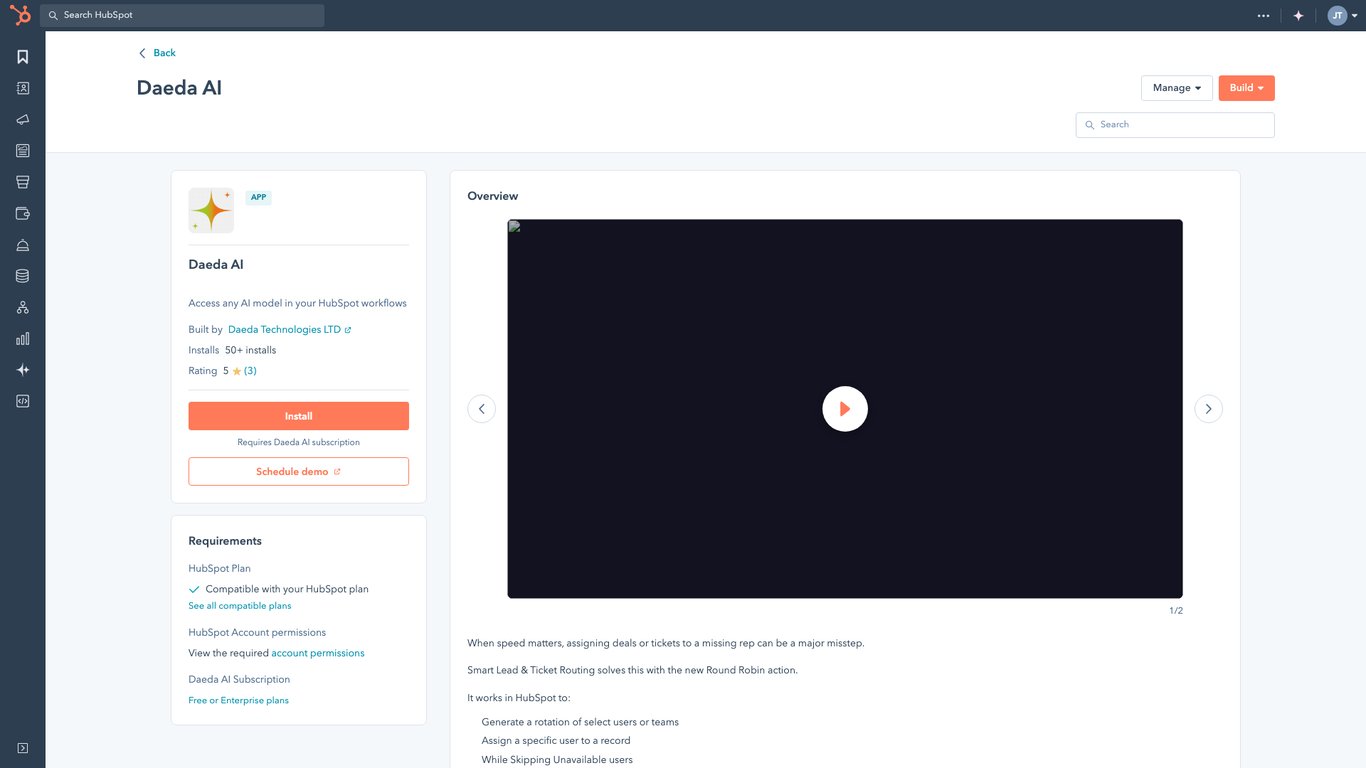Screen dimensions: 1366x768
Task: Open the Daeda Technologies LTD link
Action: click(284, 328)
